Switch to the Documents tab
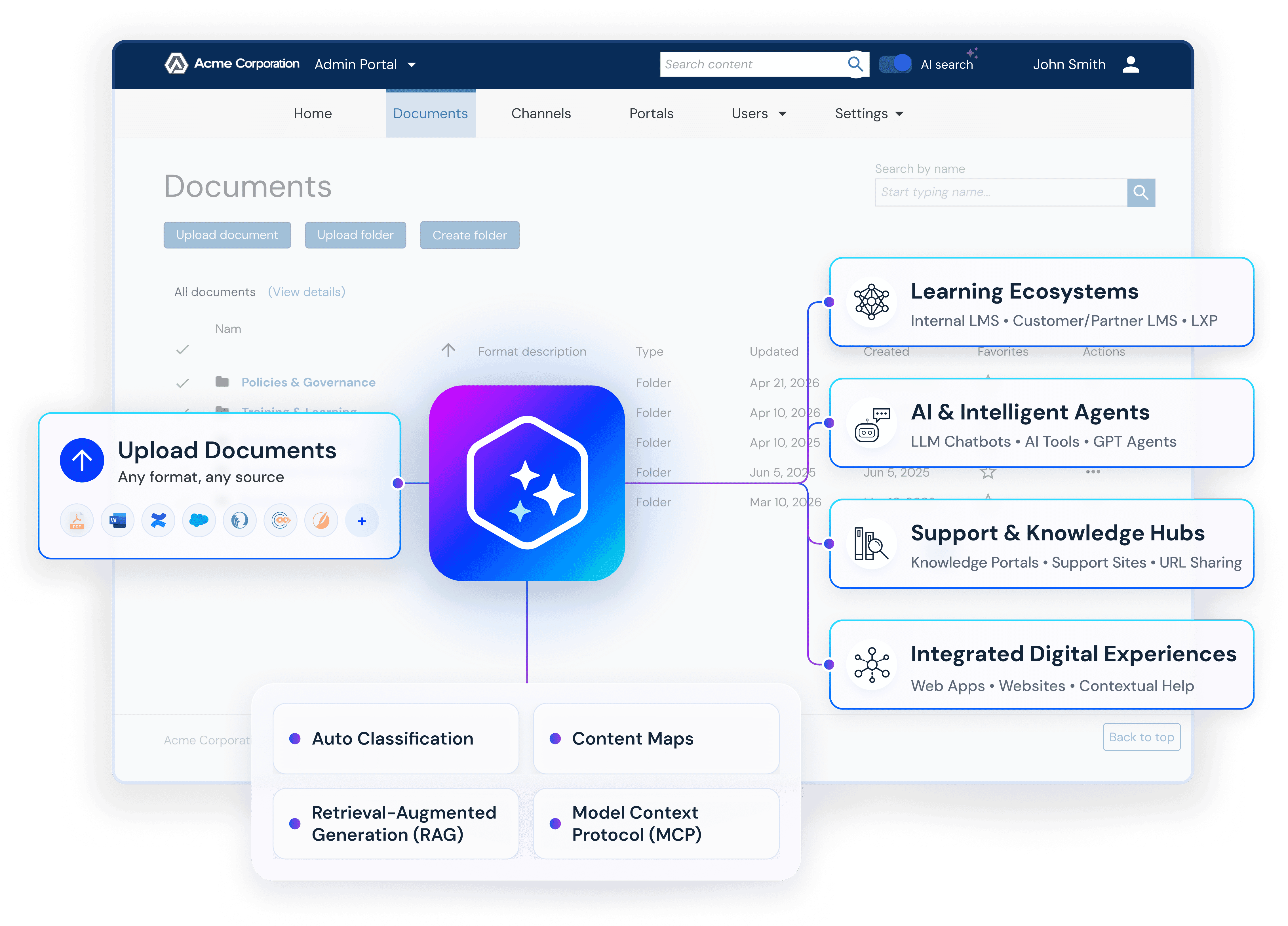 [431, 113]
